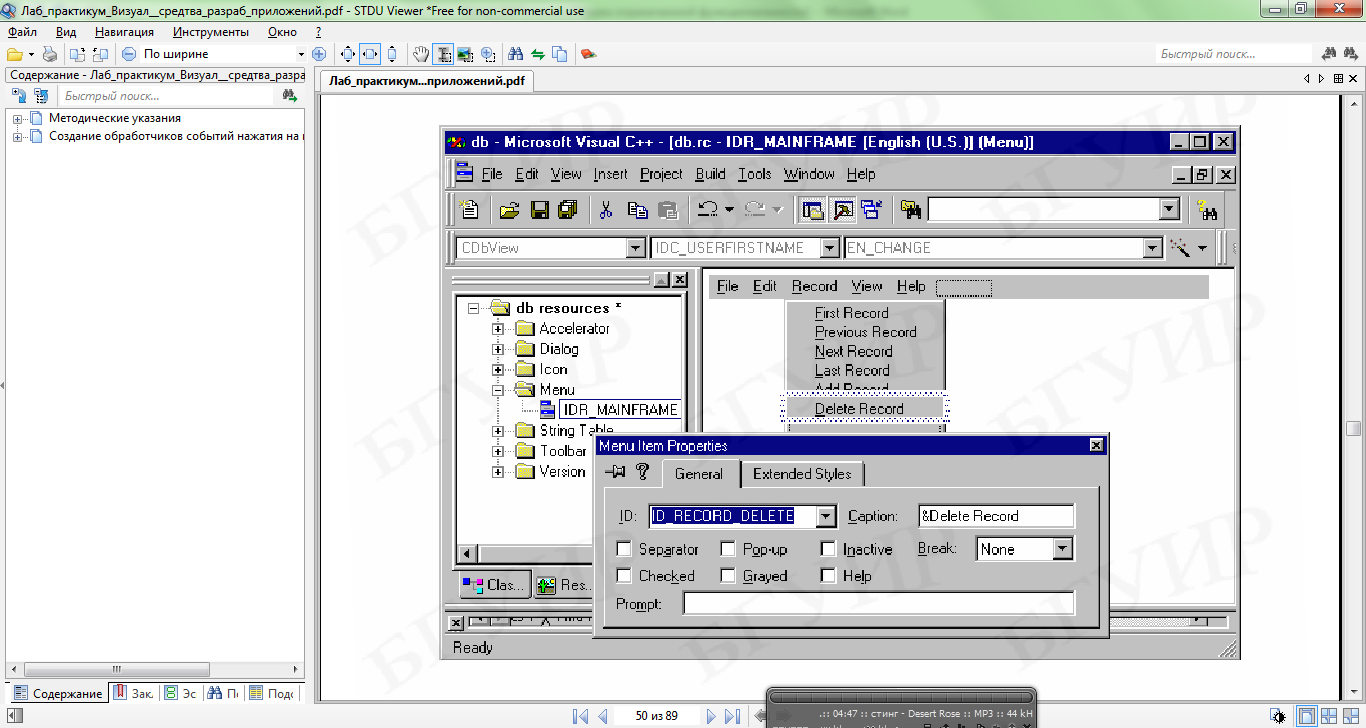The width and height of the screenshot is (1366, 728).
Task: Seek in the Winamp track progress bar
Action: click(901, 696)
